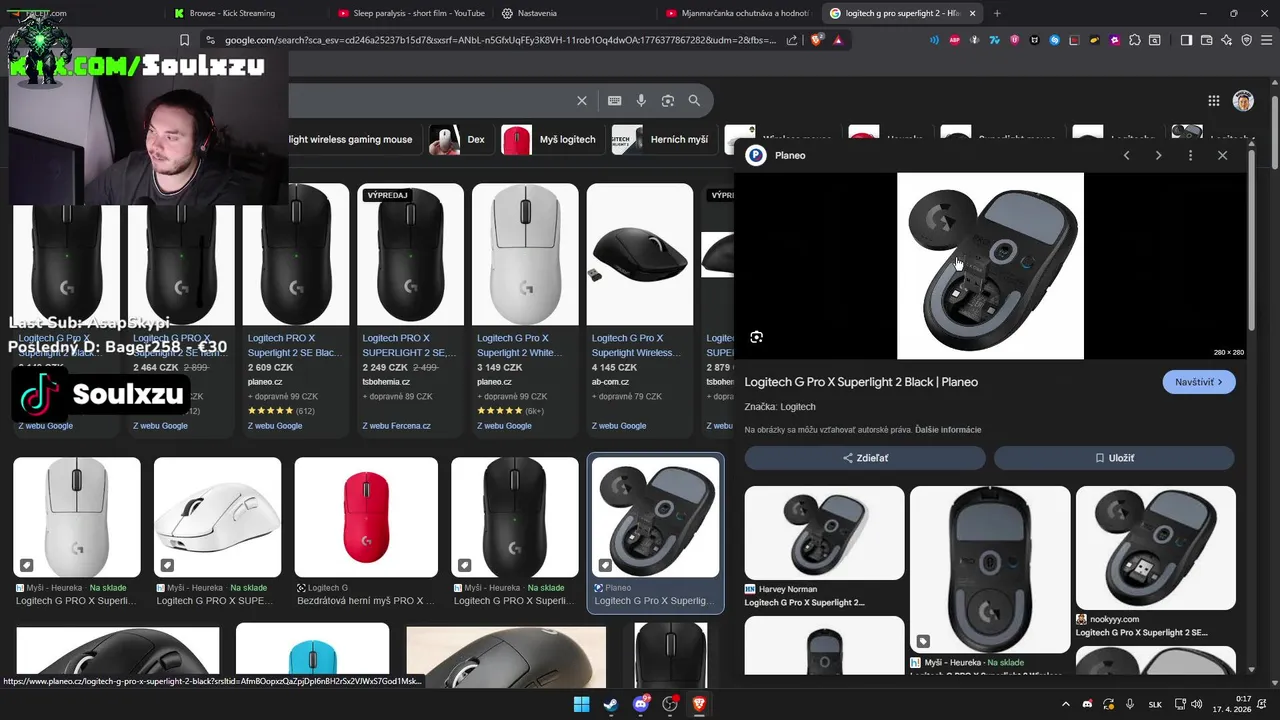Open the extensions puzzle menu
The height and width of the screenshot is (720, 1280).
pos(1135,40)
